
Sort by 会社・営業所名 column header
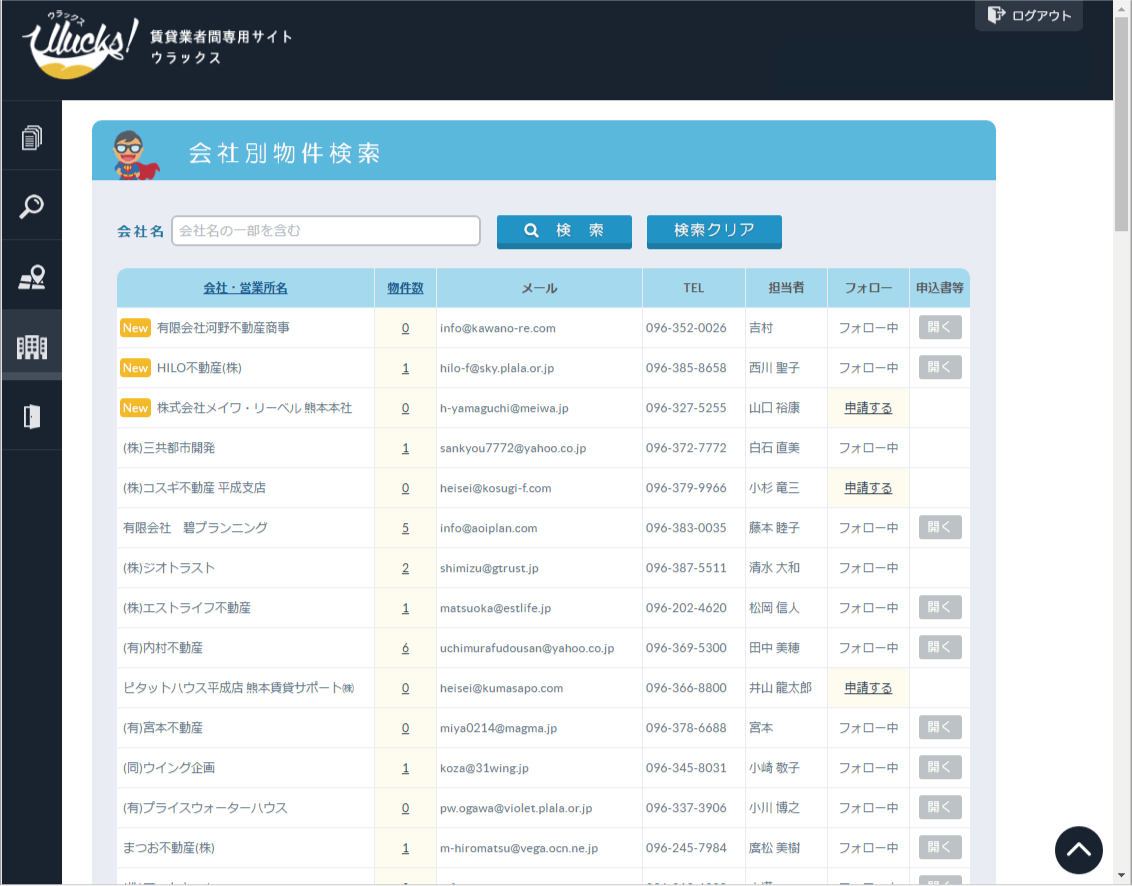click(x=245, y=288)
